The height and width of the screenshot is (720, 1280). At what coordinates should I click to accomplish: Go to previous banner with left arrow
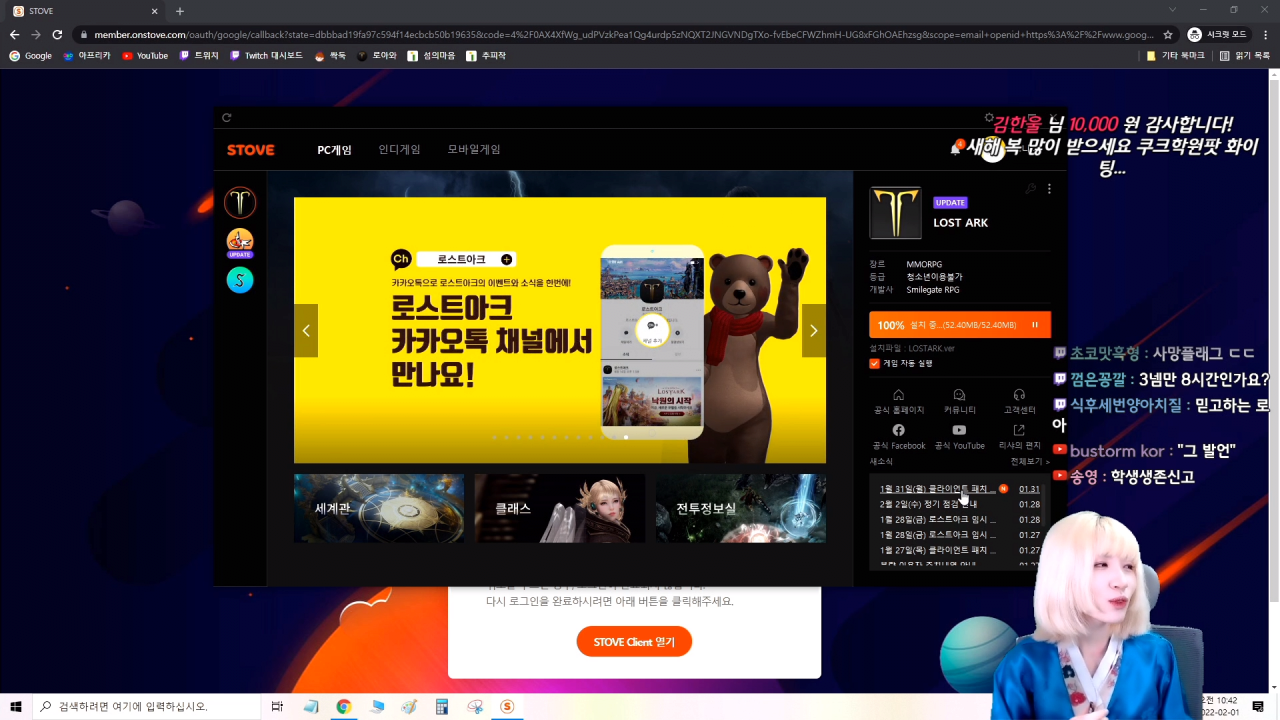click(306, 331)
